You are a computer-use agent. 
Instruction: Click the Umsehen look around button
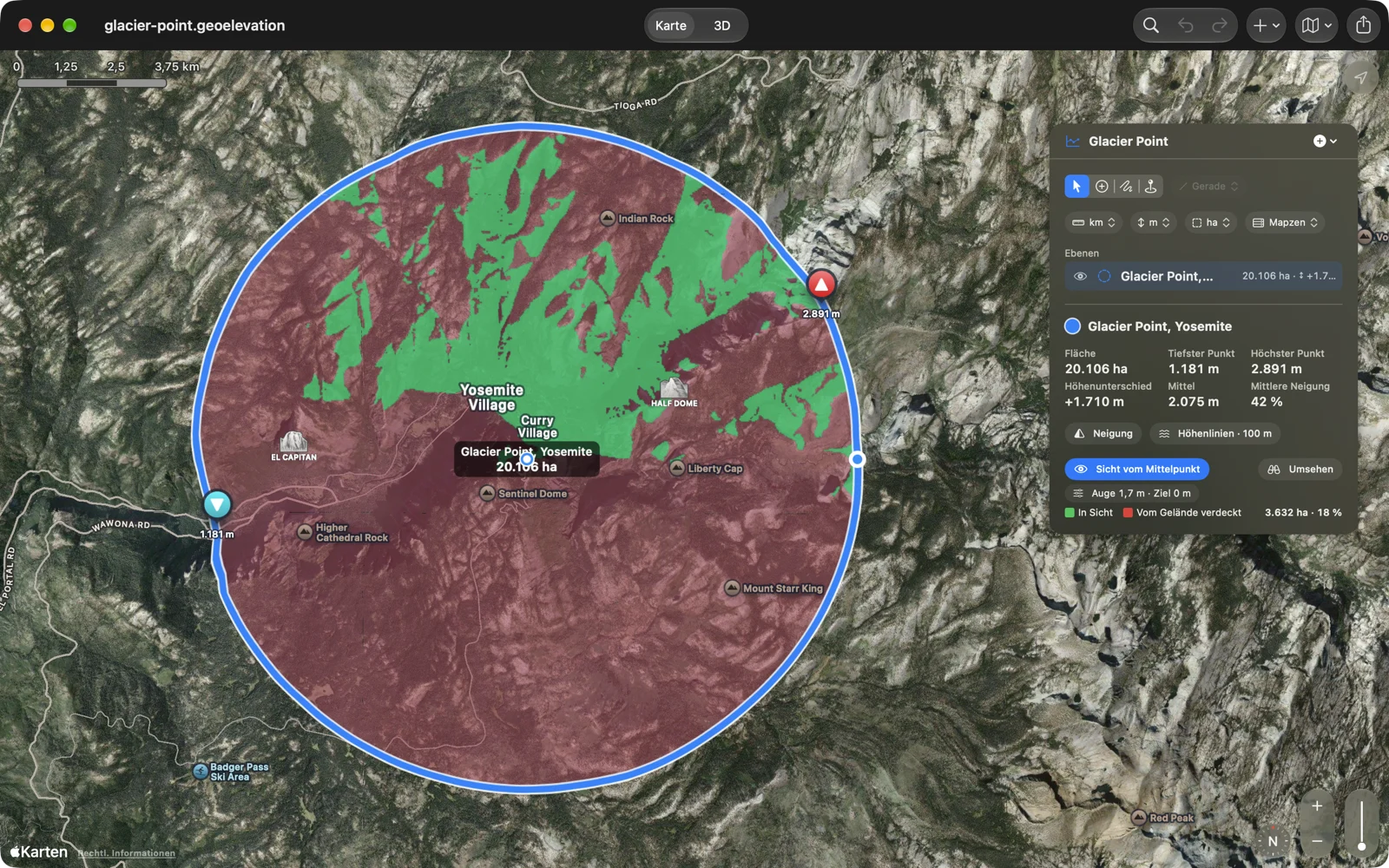1300,470
